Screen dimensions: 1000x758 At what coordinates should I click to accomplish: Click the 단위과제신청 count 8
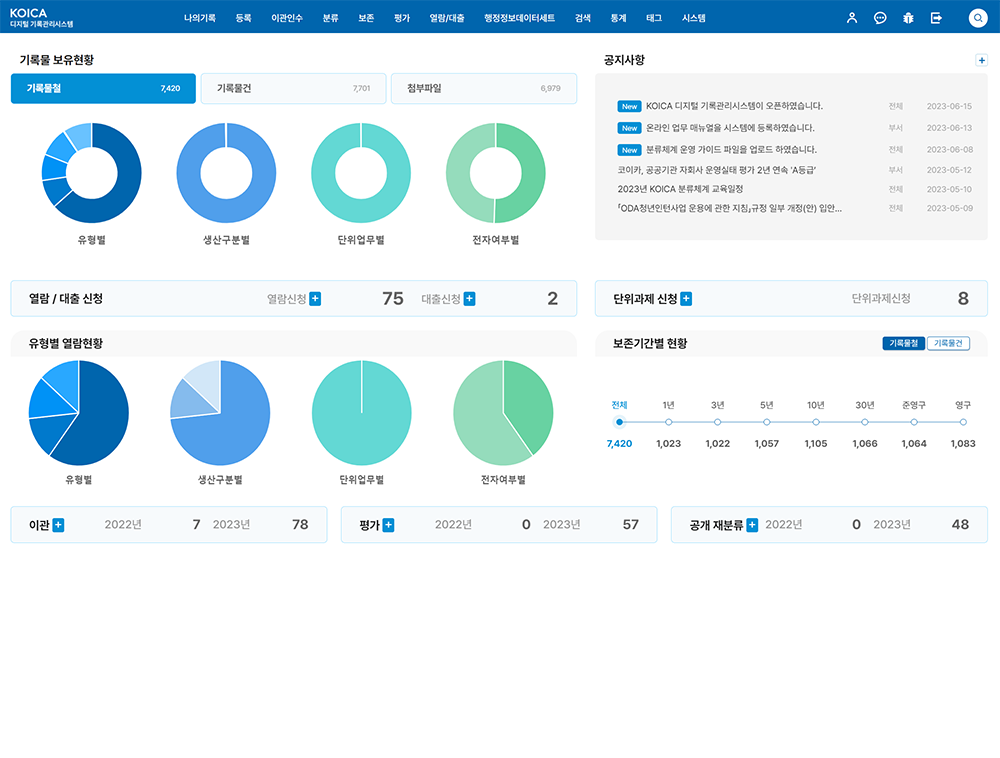click(x=963, y=298)
